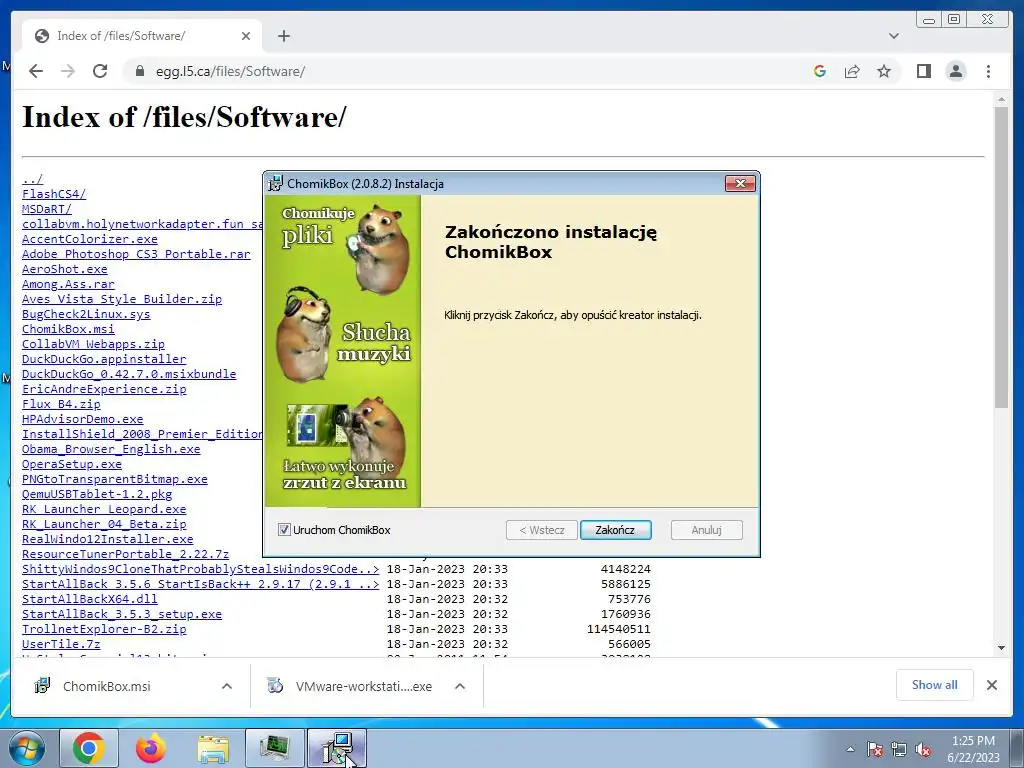Click DuckDuckGo_0.42.7.0.msixbundle link

tap(129, 374)
